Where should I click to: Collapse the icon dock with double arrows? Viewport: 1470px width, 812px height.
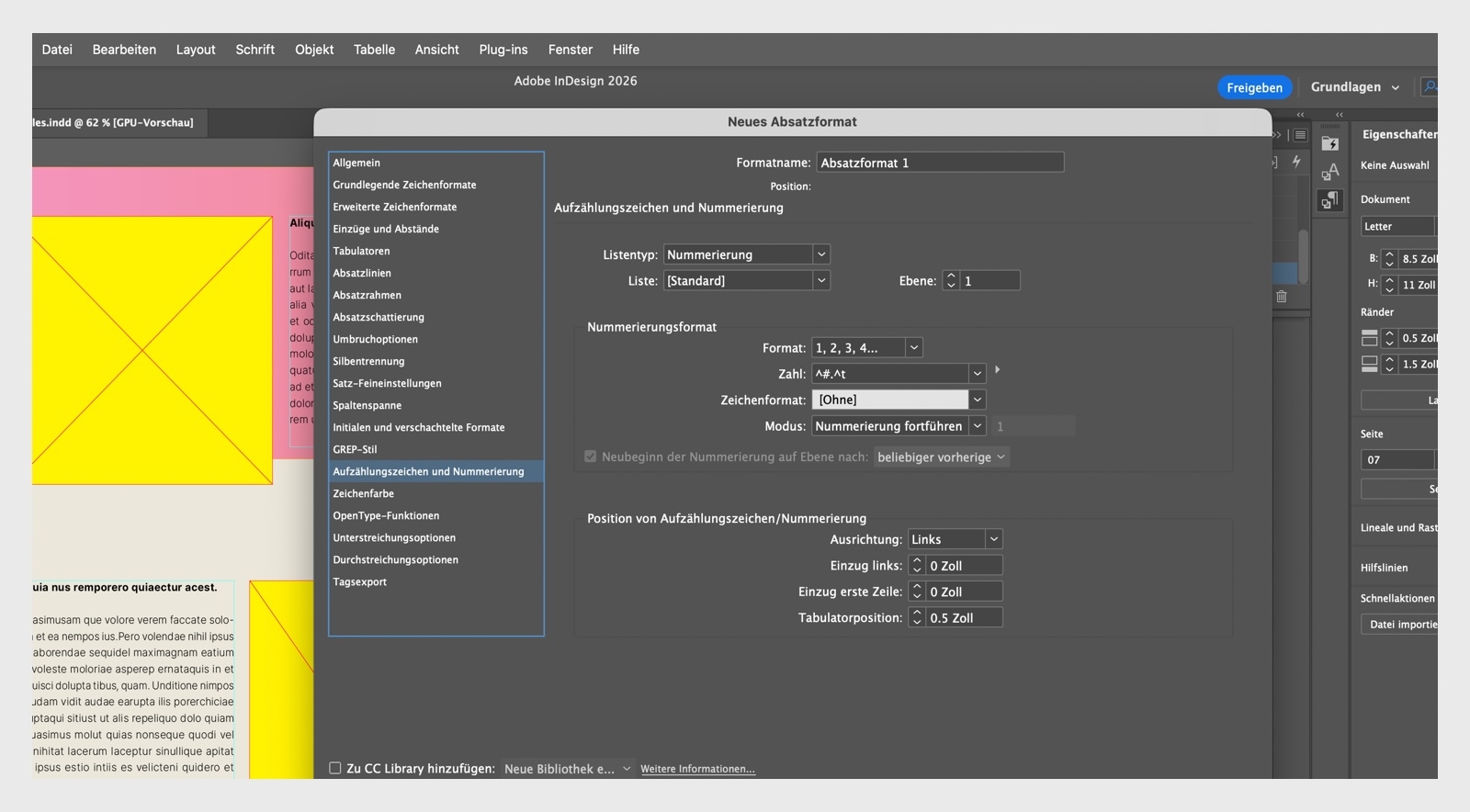(x=1339, y=115)
